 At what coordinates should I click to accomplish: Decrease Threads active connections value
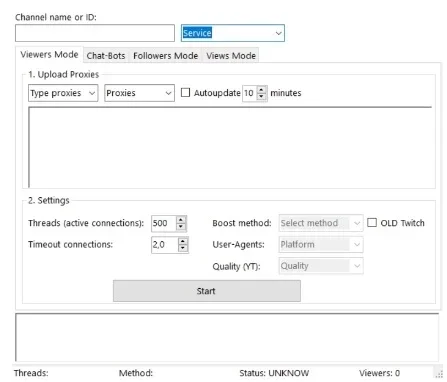click(x=181, y=227)
